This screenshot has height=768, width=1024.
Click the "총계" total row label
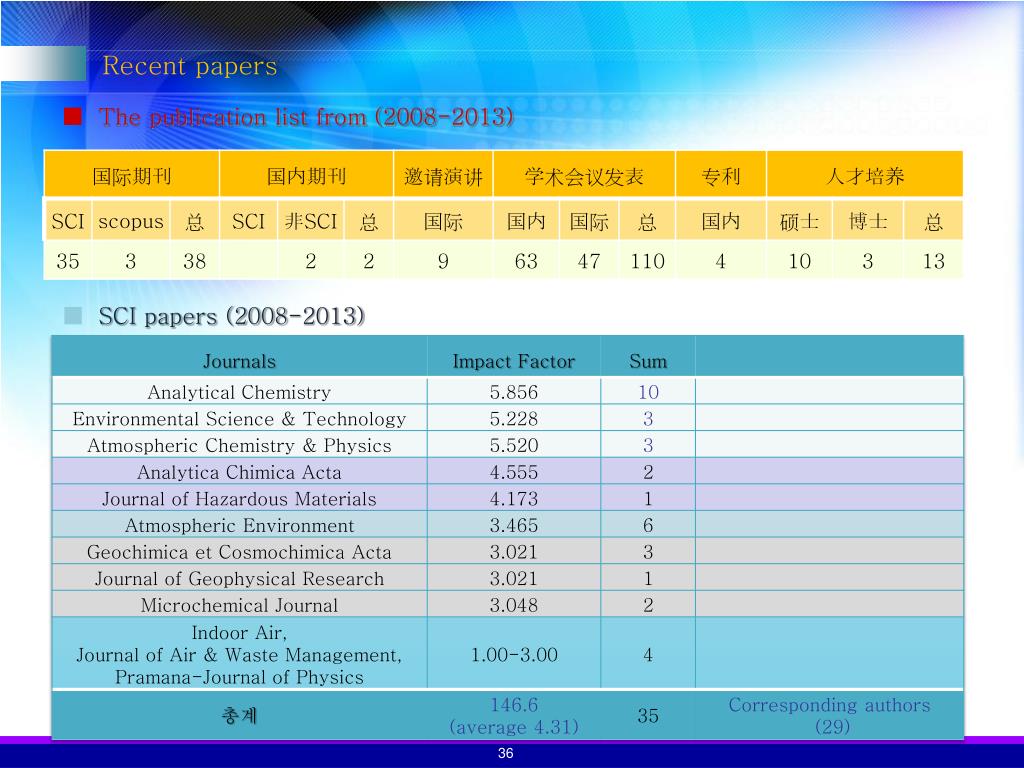(240, 716)
